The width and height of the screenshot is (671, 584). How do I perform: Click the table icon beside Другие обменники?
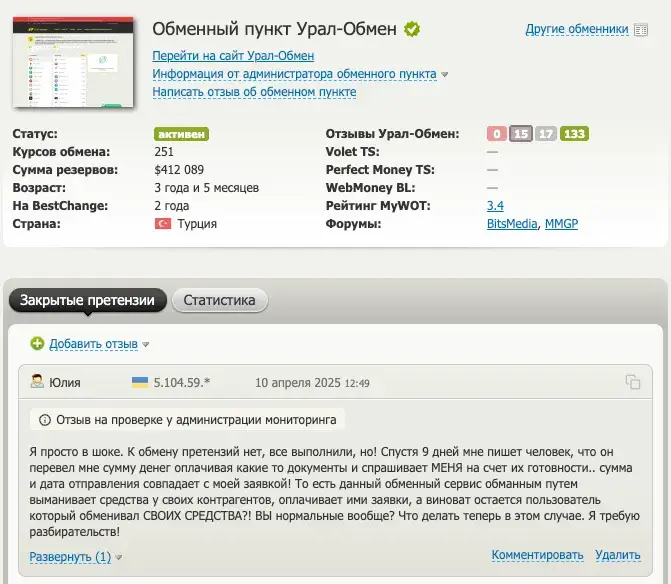(x=641, y=30)
